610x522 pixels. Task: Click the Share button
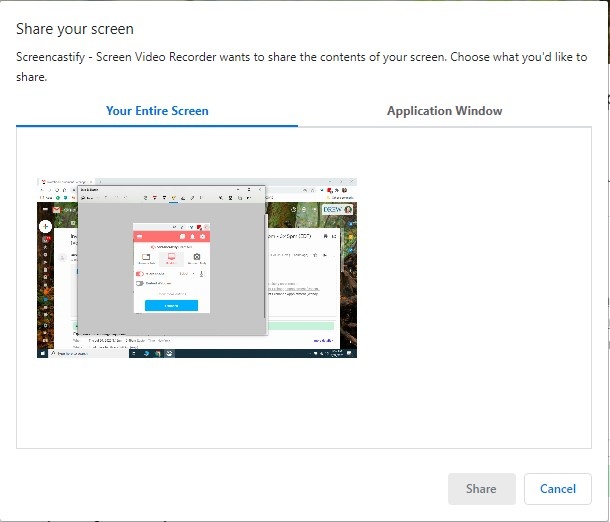[482, 489]
